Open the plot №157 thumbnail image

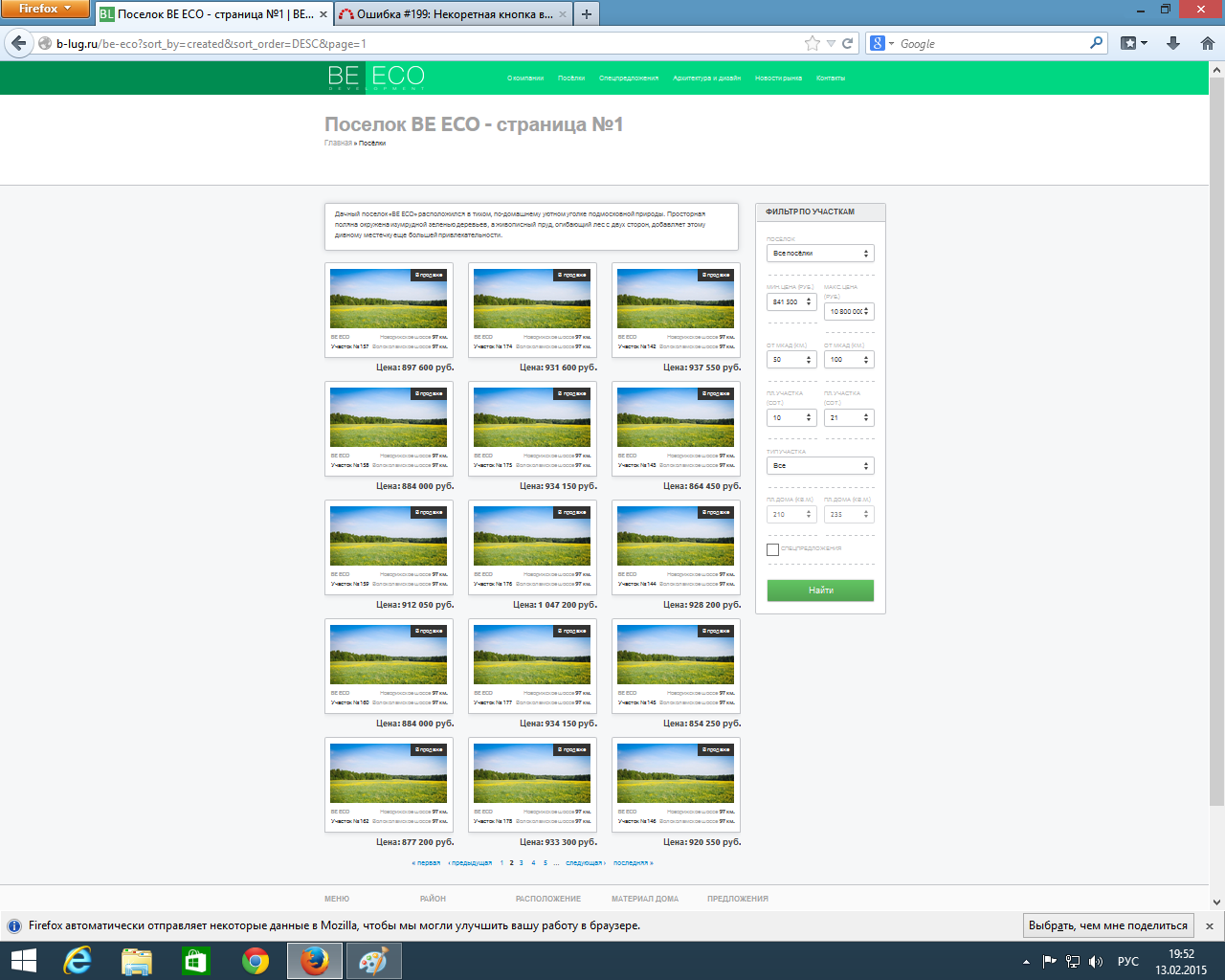[x=389, y=299]
